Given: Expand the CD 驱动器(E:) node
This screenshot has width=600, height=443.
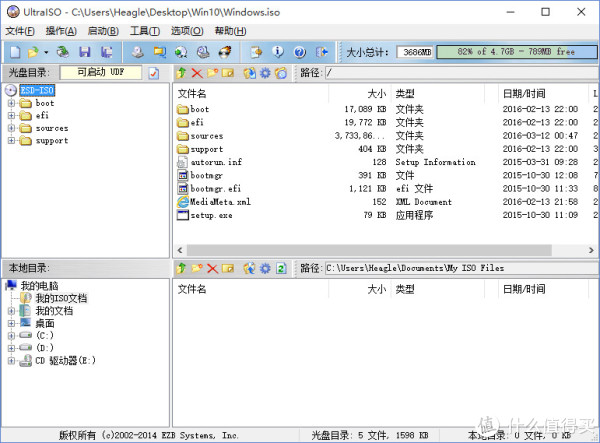Looking at the screenshot, I should coord(11,360).
